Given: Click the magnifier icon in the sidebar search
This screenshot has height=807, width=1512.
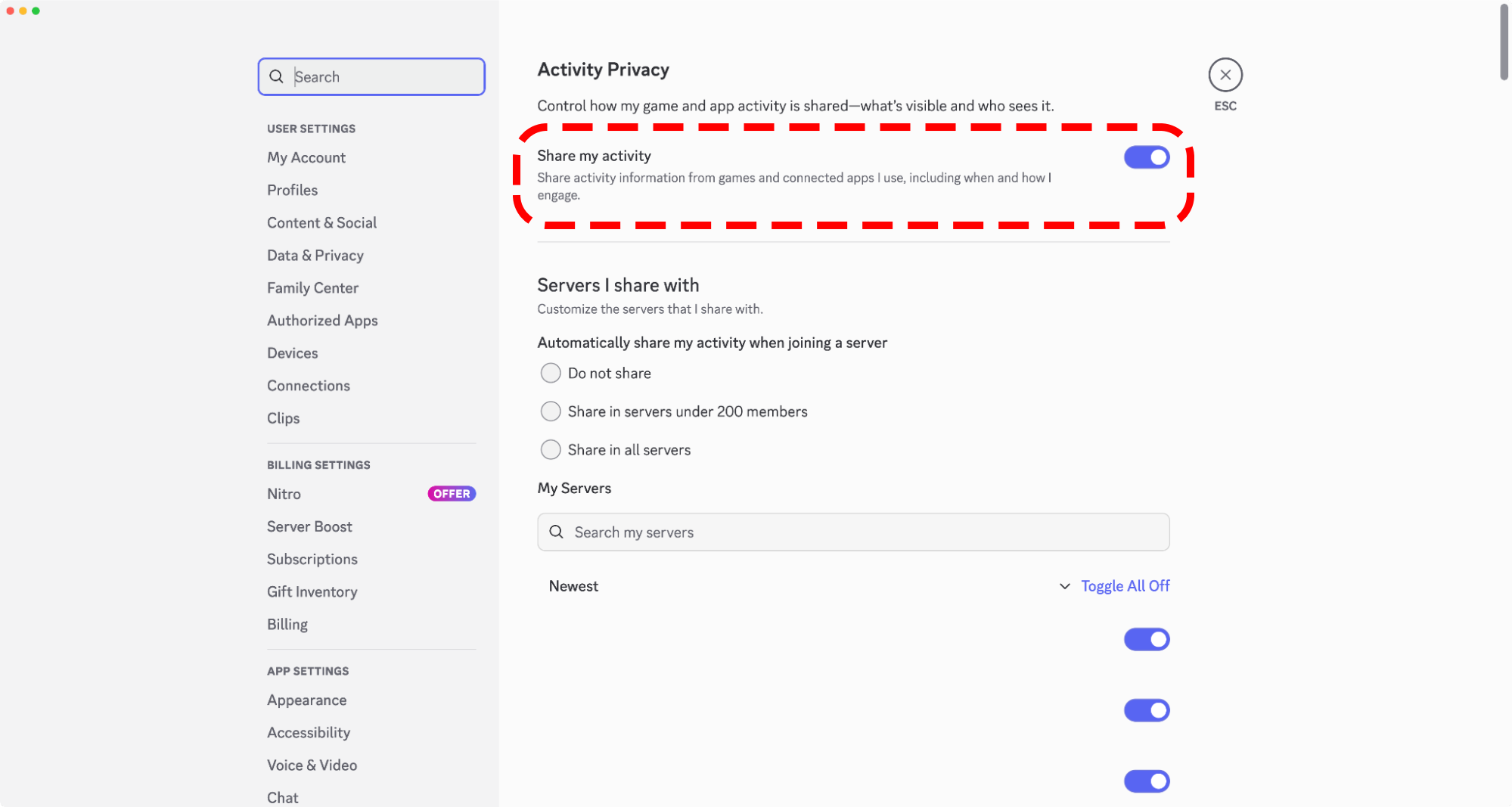Looking at the screenshot, I should 277,76.
